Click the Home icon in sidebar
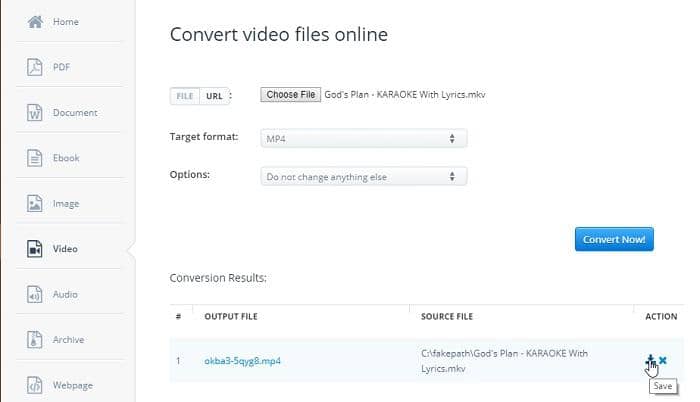 (x=35, y=22)
